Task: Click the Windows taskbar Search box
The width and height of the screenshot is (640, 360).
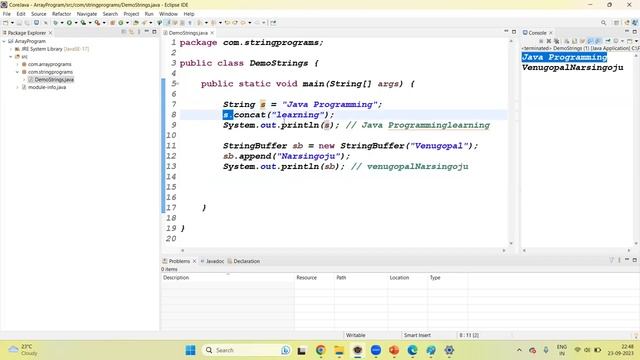Action: click(x=246, y=350)
